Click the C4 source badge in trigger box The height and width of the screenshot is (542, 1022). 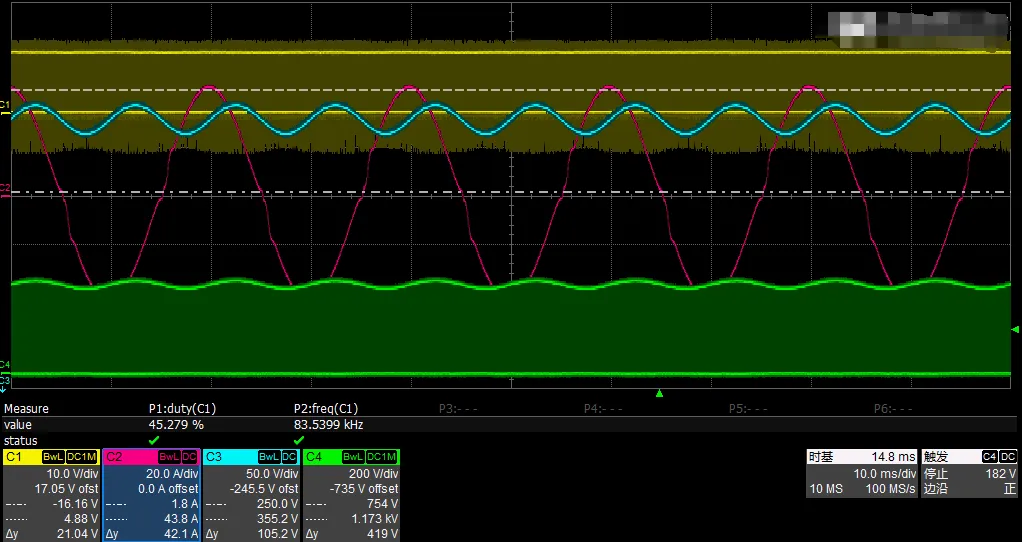[x=989, y=456]
